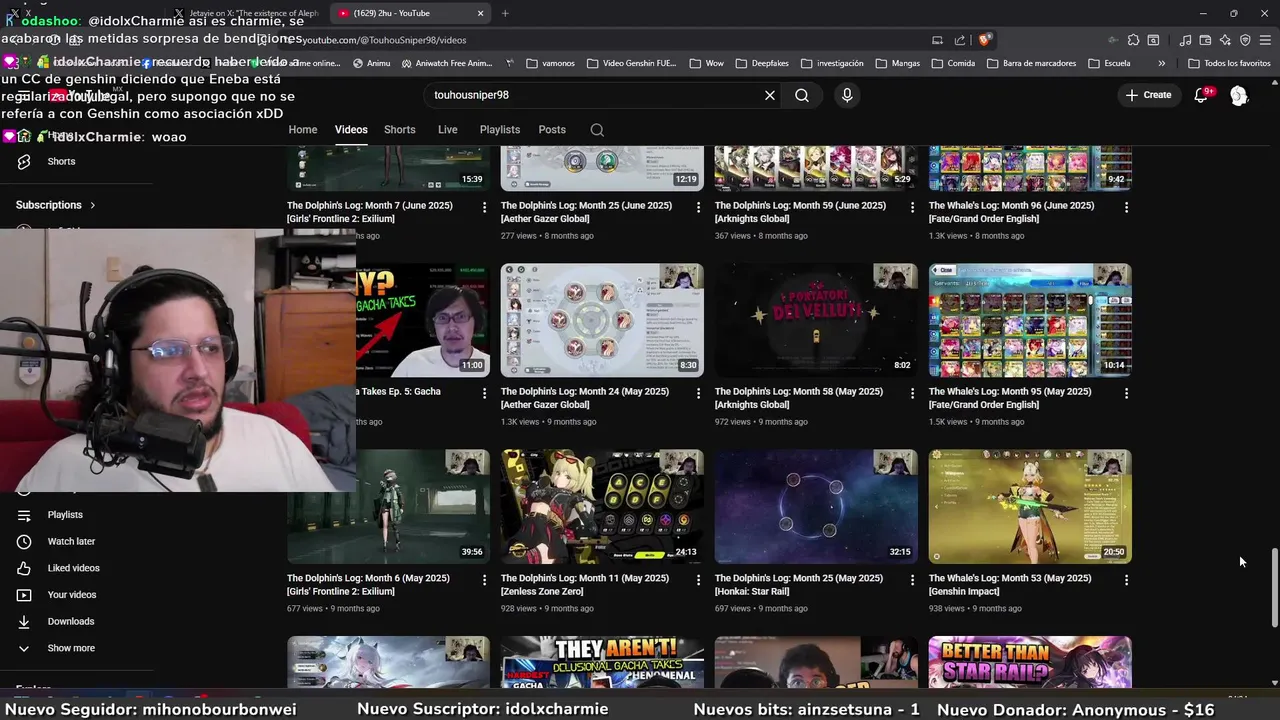Open the Todos los favoritos folder
The image size is (1280, 720).
pyautogui.click(x=1229, y=63)
